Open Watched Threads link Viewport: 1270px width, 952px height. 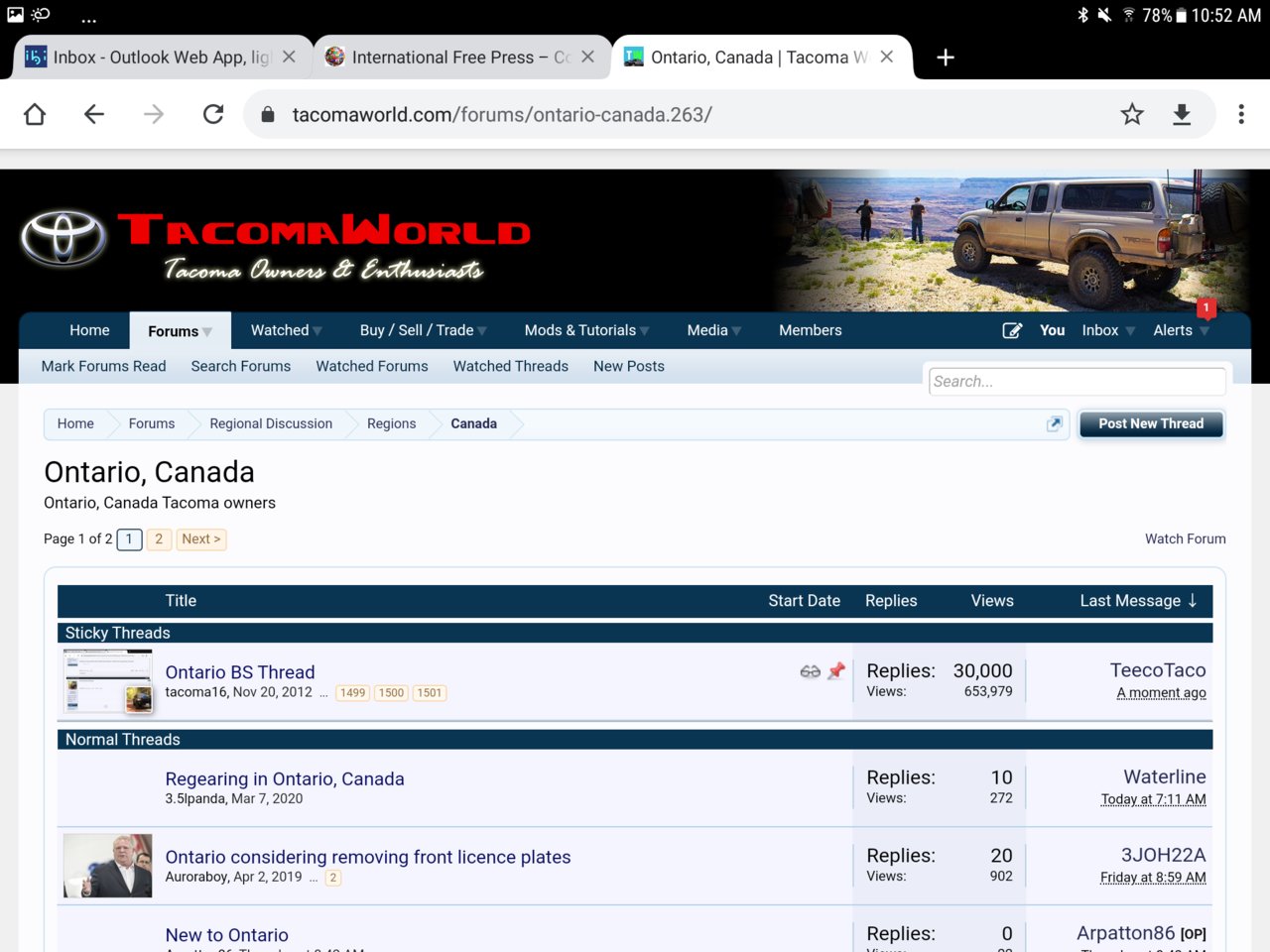click(511, 366)
